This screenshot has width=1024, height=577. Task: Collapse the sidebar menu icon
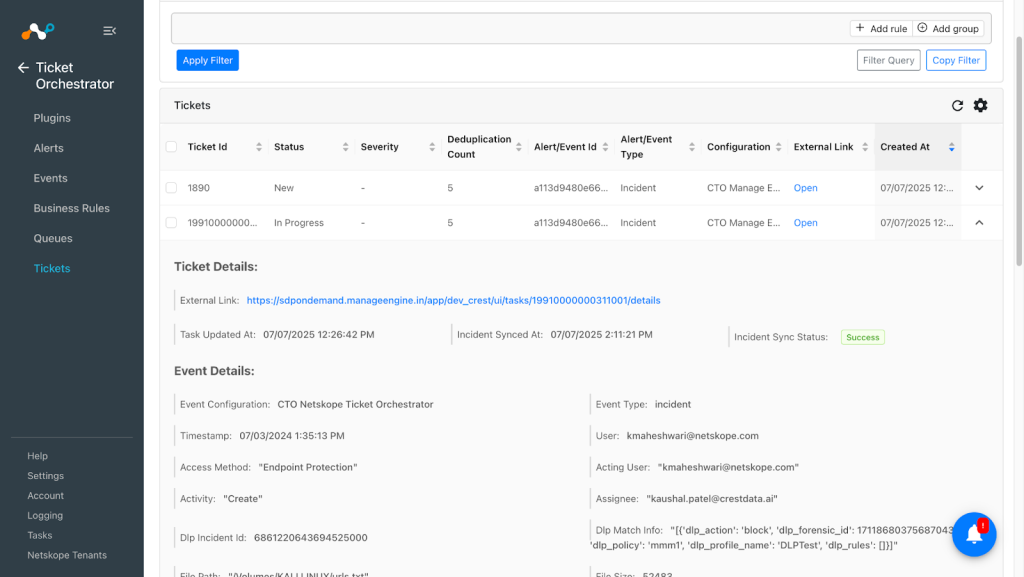109,31
